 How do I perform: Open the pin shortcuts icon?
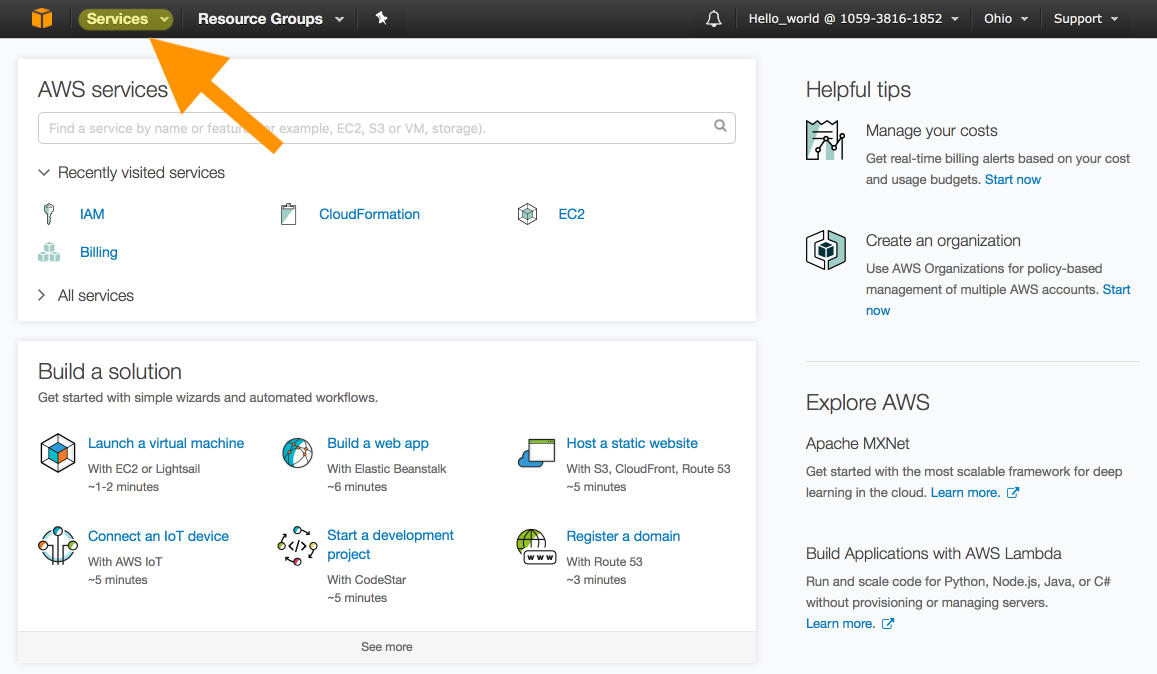381,18
